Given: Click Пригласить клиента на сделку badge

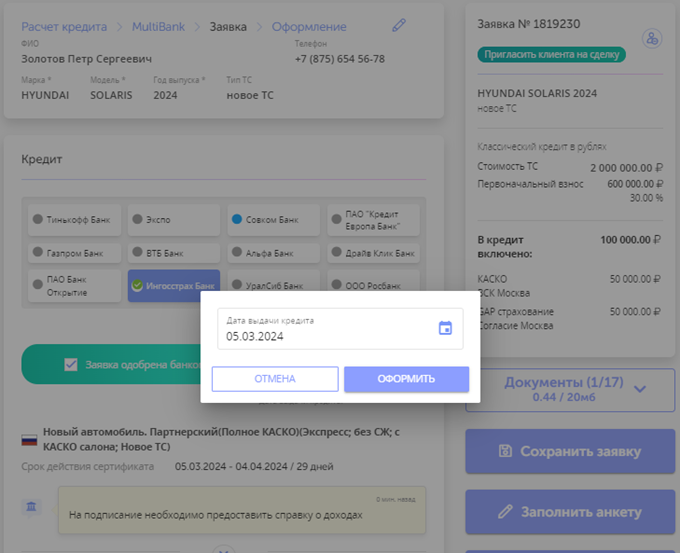Looking at the screenshot, I should 551,55.
